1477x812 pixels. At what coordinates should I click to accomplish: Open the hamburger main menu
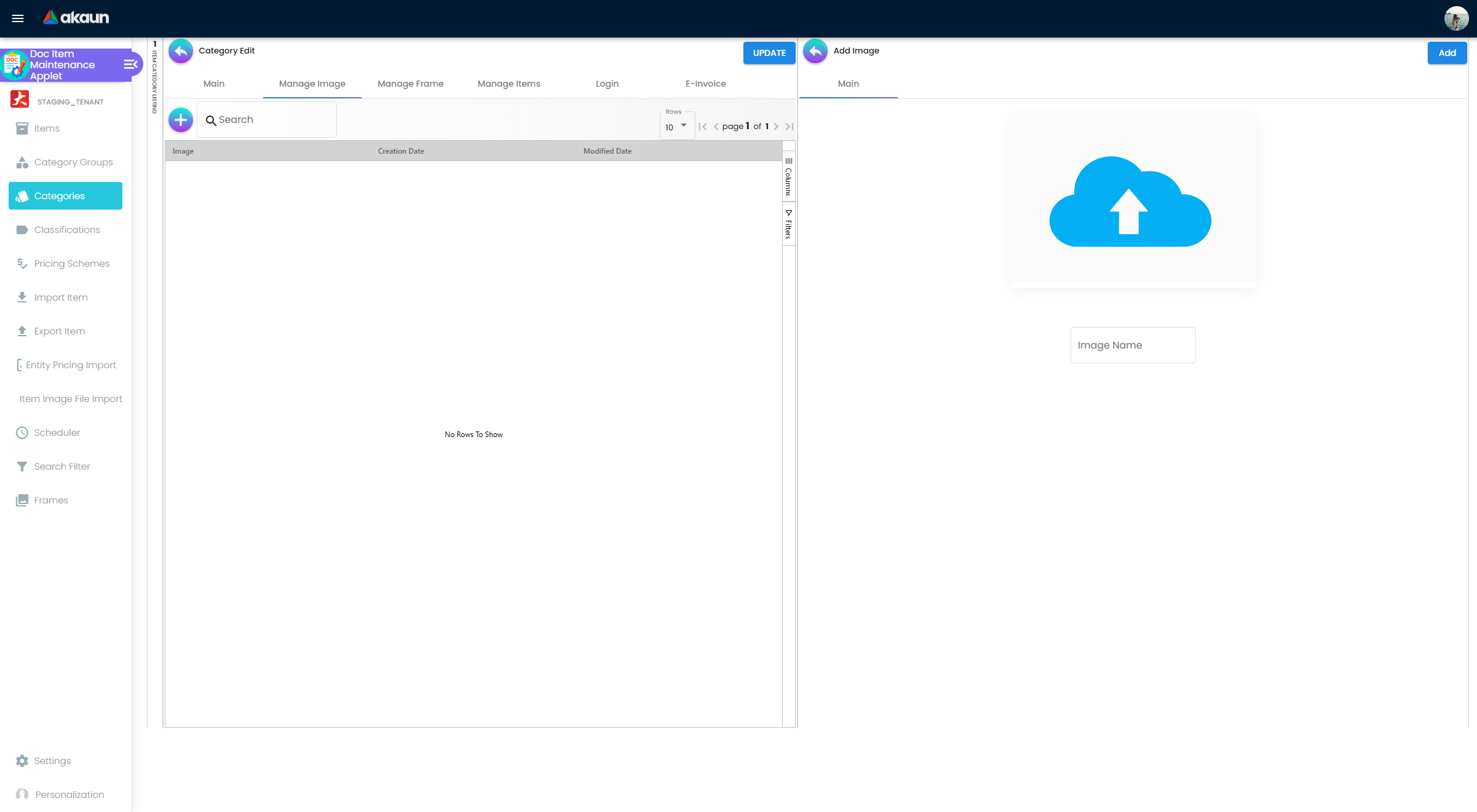tap(18, 18)
